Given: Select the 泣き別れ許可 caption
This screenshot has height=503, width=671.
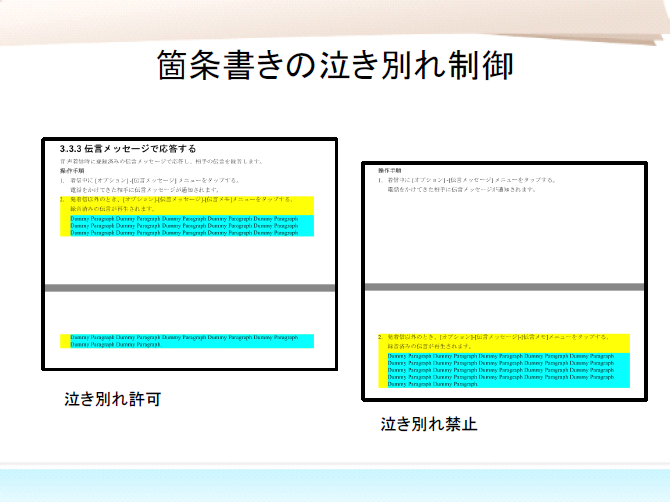Looking at the screenshot, I should [112, 399].
